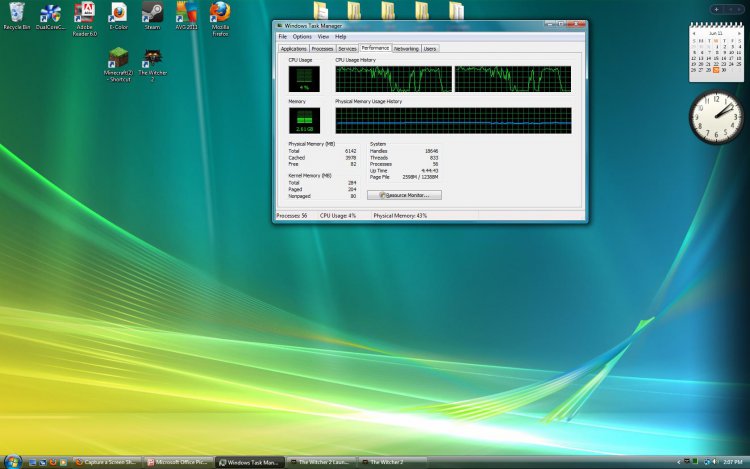Click the calendar gadget previous month arrow

(694, 33)
